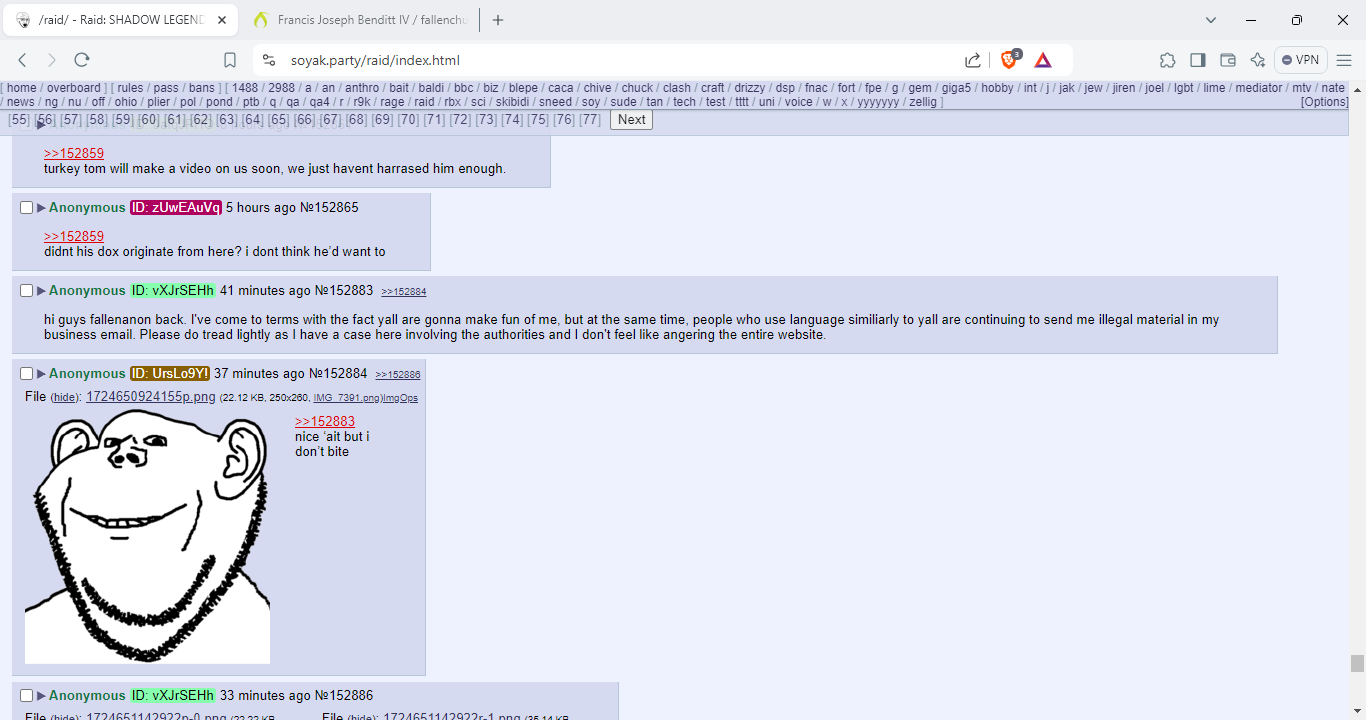The height and width of the screenshot is (720, 1366).
Task: Open the browser hamburger main menu
Action: point(1344,60)
